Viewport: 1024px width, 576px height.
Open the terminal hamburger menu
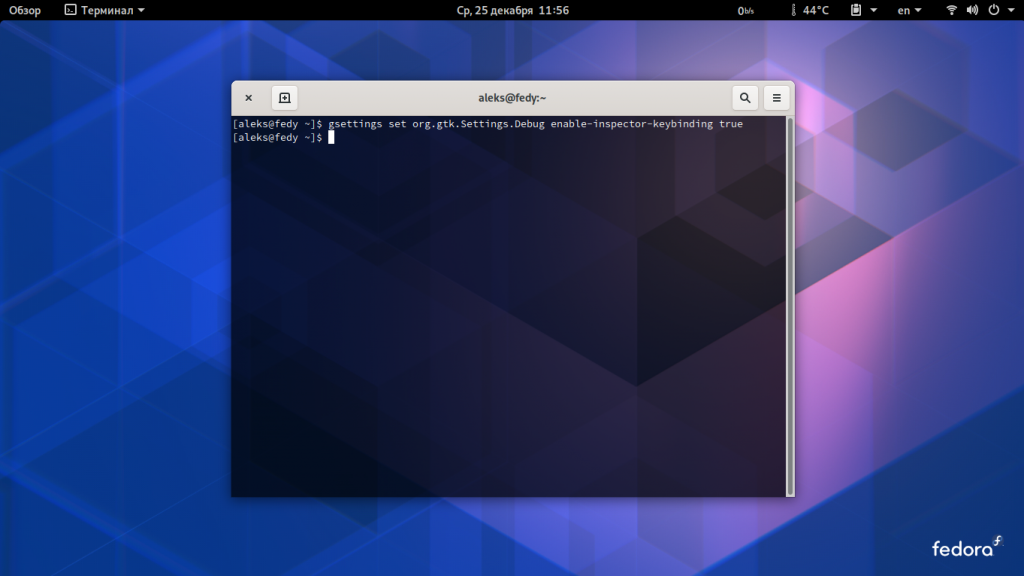click(776, 98)
